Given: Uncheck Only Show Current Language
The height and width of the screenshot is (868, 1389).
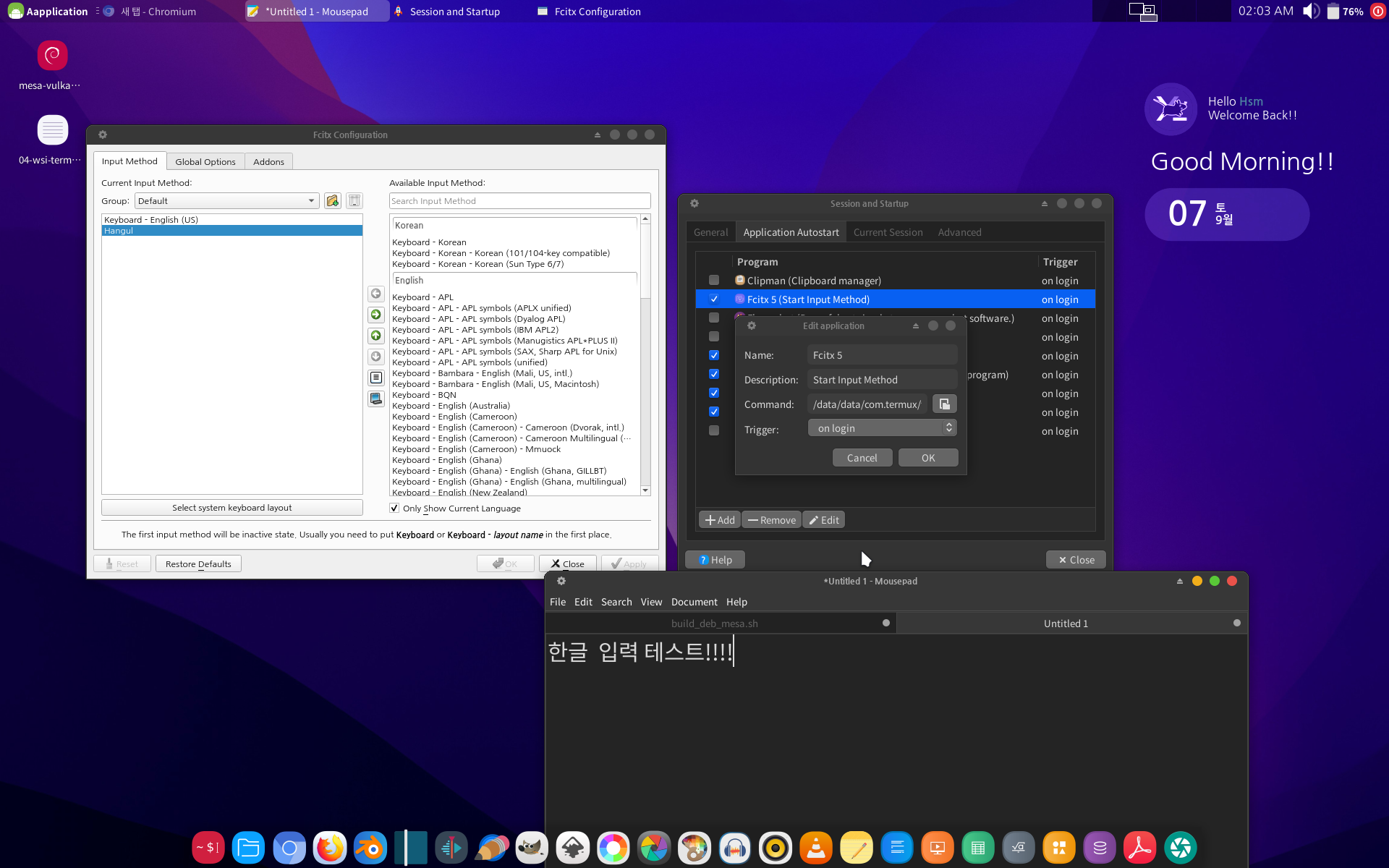Looking at the screenshot, I should click(x=394, y=509).
